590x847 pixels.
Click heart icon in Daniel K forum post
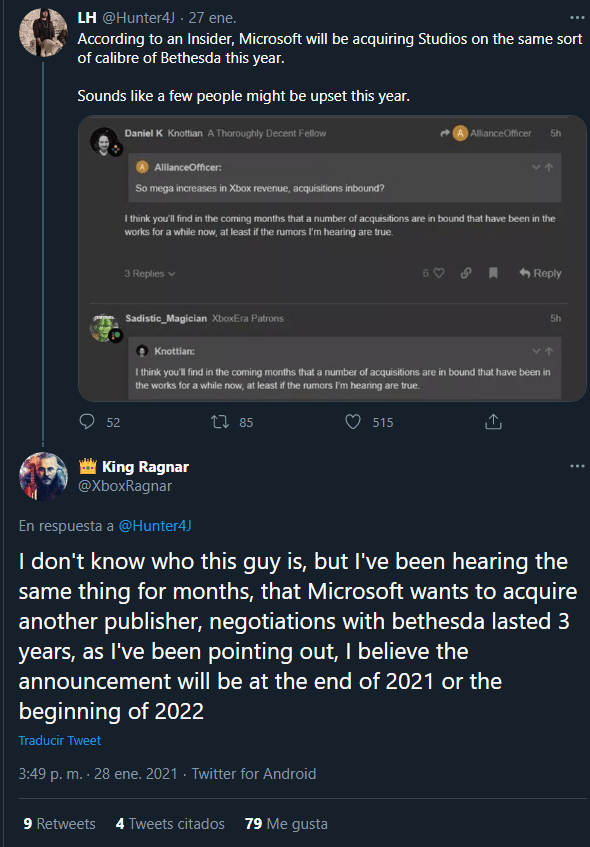point(439,273)
